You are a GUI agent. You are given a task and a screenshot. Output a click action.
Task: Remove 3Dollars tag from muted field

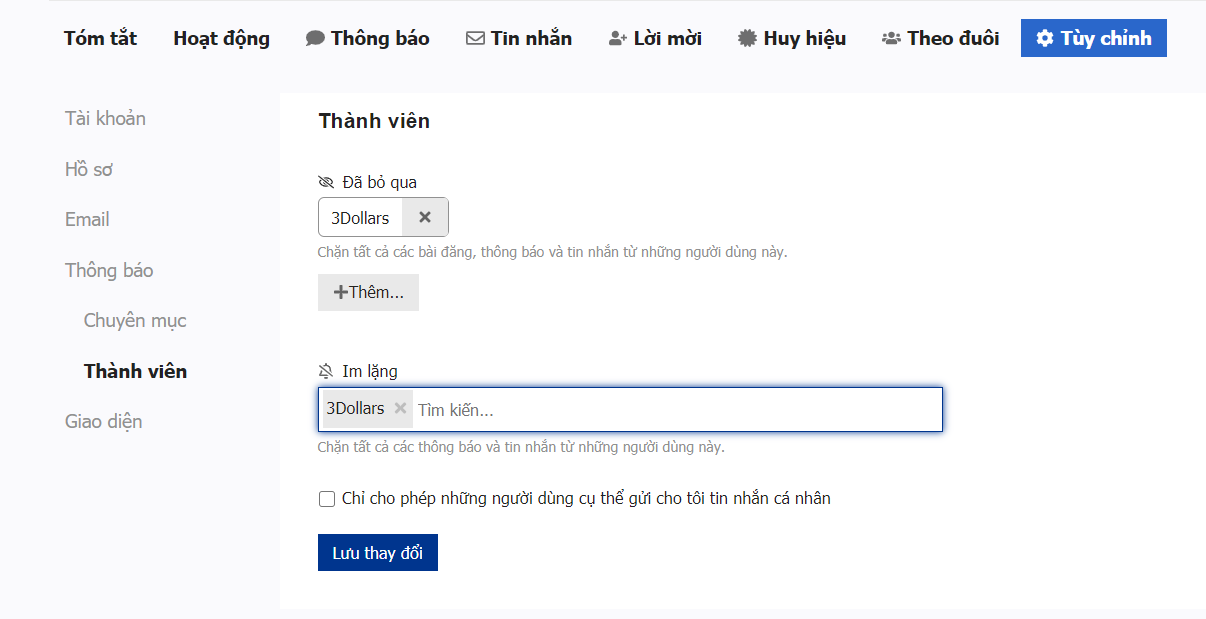click(x=400, y=408)
